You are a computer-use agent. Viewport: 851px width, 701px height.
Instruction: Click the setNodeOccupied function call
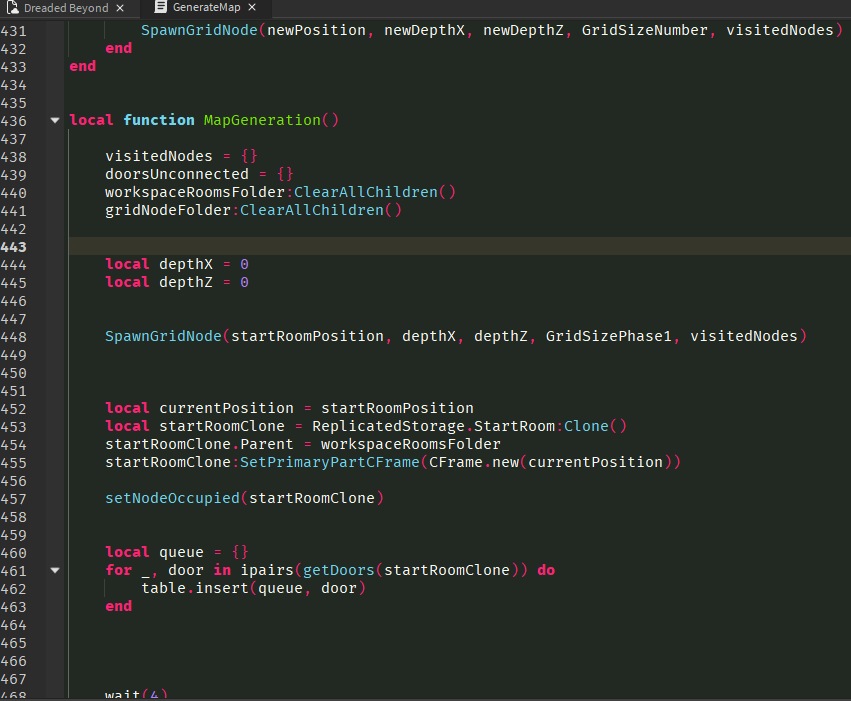tap(172, 498)
